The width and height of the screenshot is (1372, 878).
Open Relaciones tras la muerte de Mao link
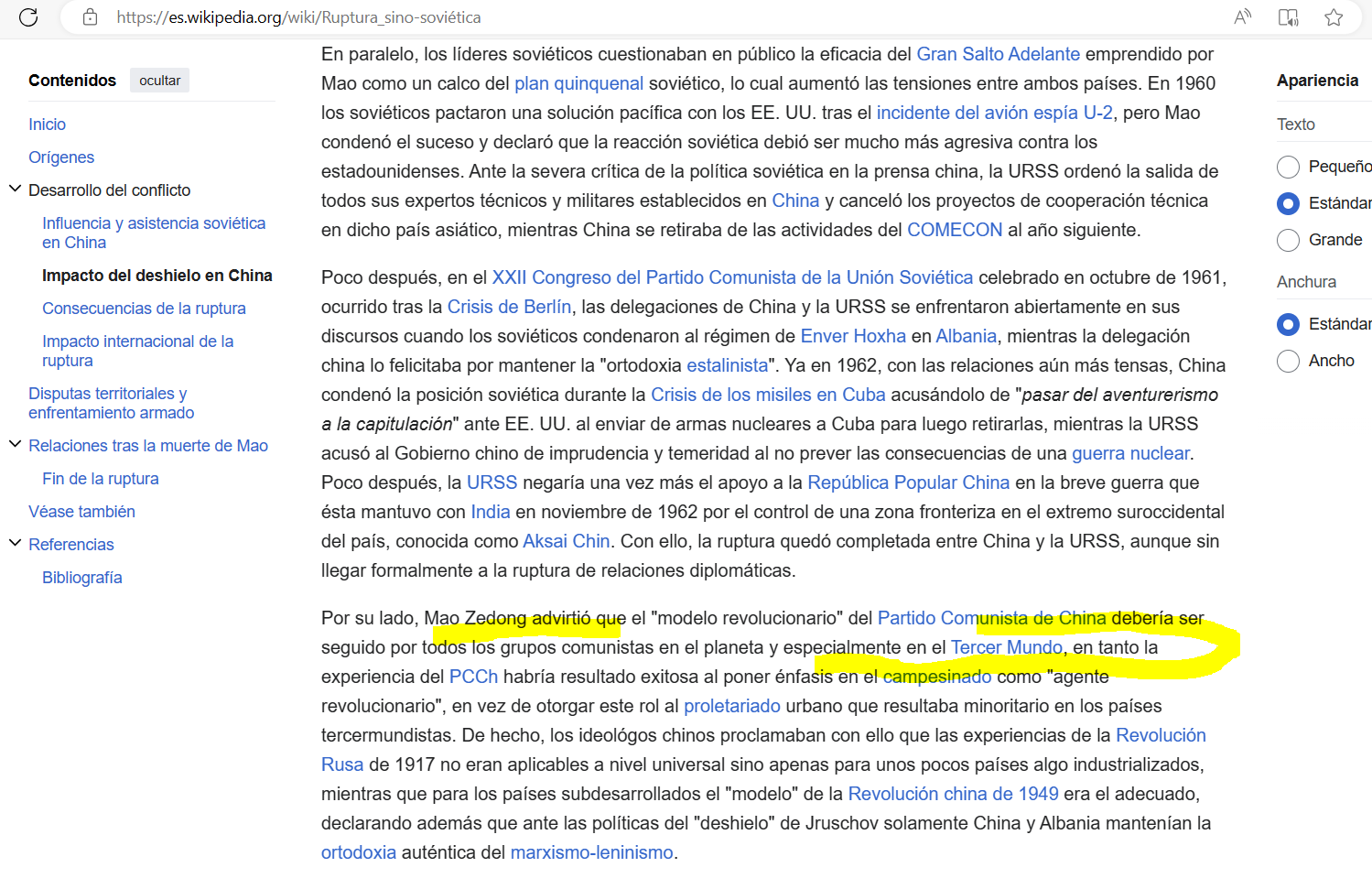click(148, 446)
